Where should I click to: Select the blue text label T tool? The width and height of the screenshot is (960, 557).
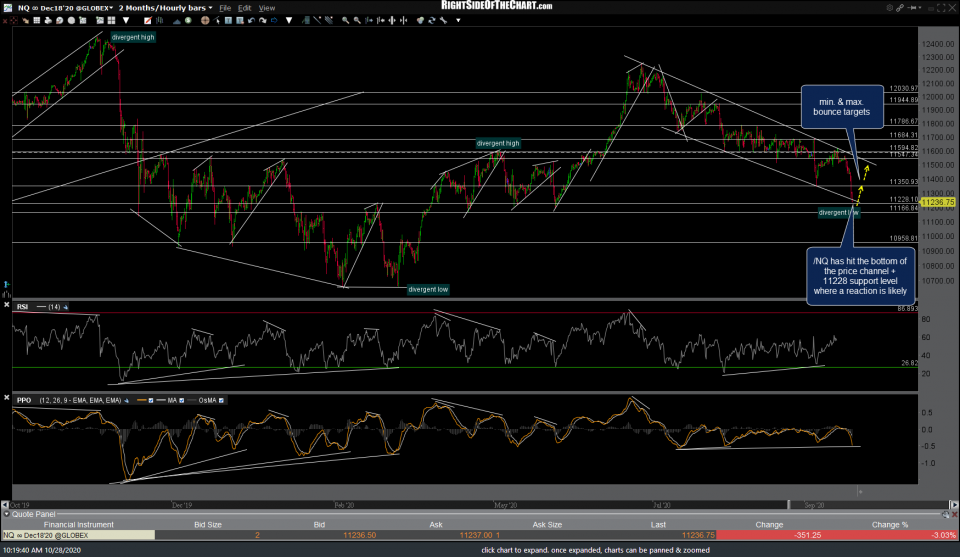(228, 20)
